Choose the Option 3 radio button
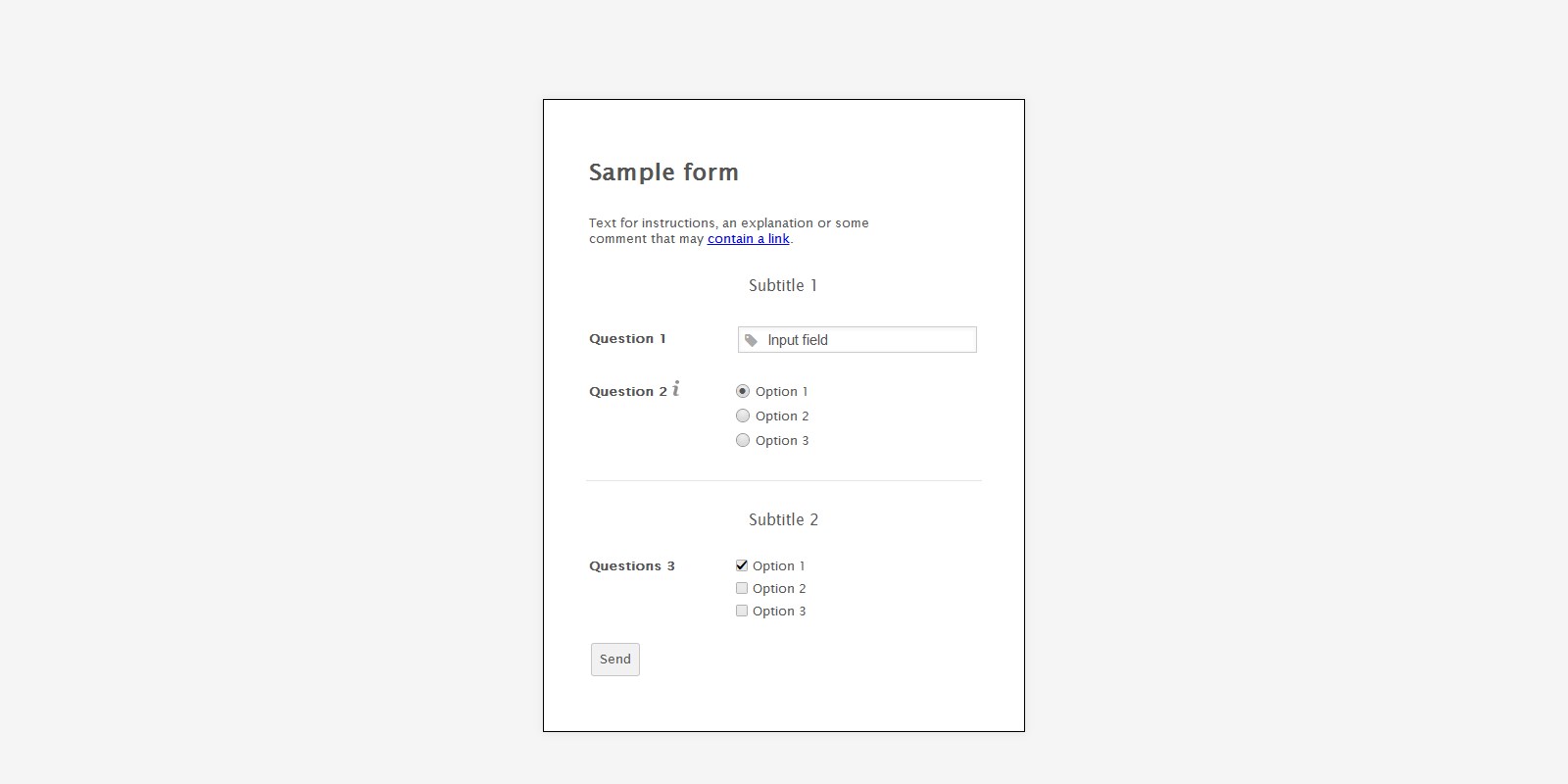 click(743, 440)
